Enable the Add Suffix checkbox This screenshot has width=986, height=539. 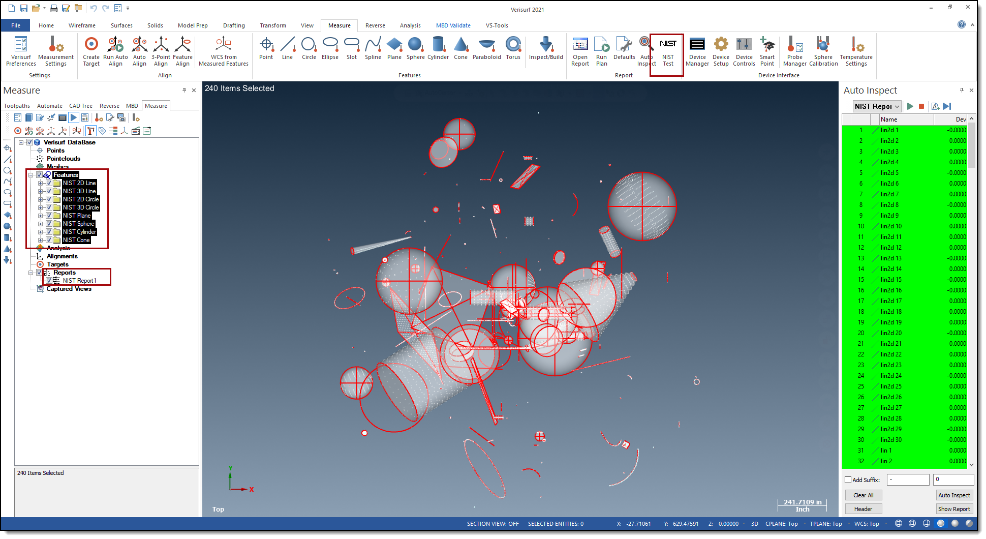tap(848, 479)
